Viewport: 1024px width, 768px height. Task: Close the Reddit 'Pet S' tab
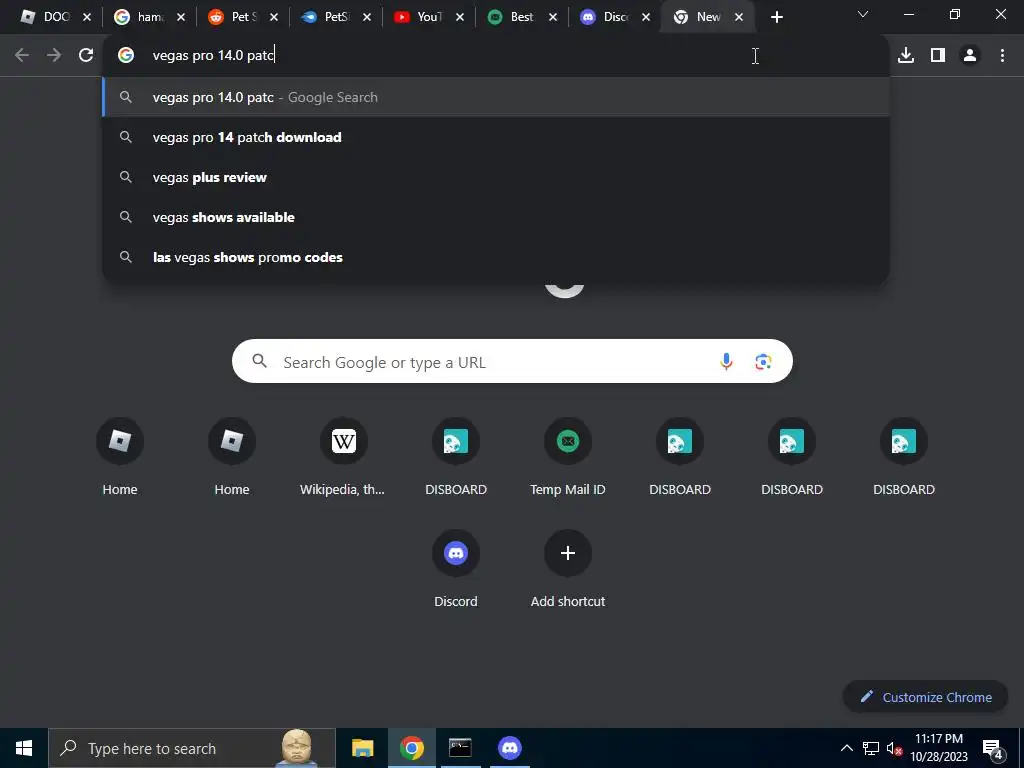(x=274, y=18)
